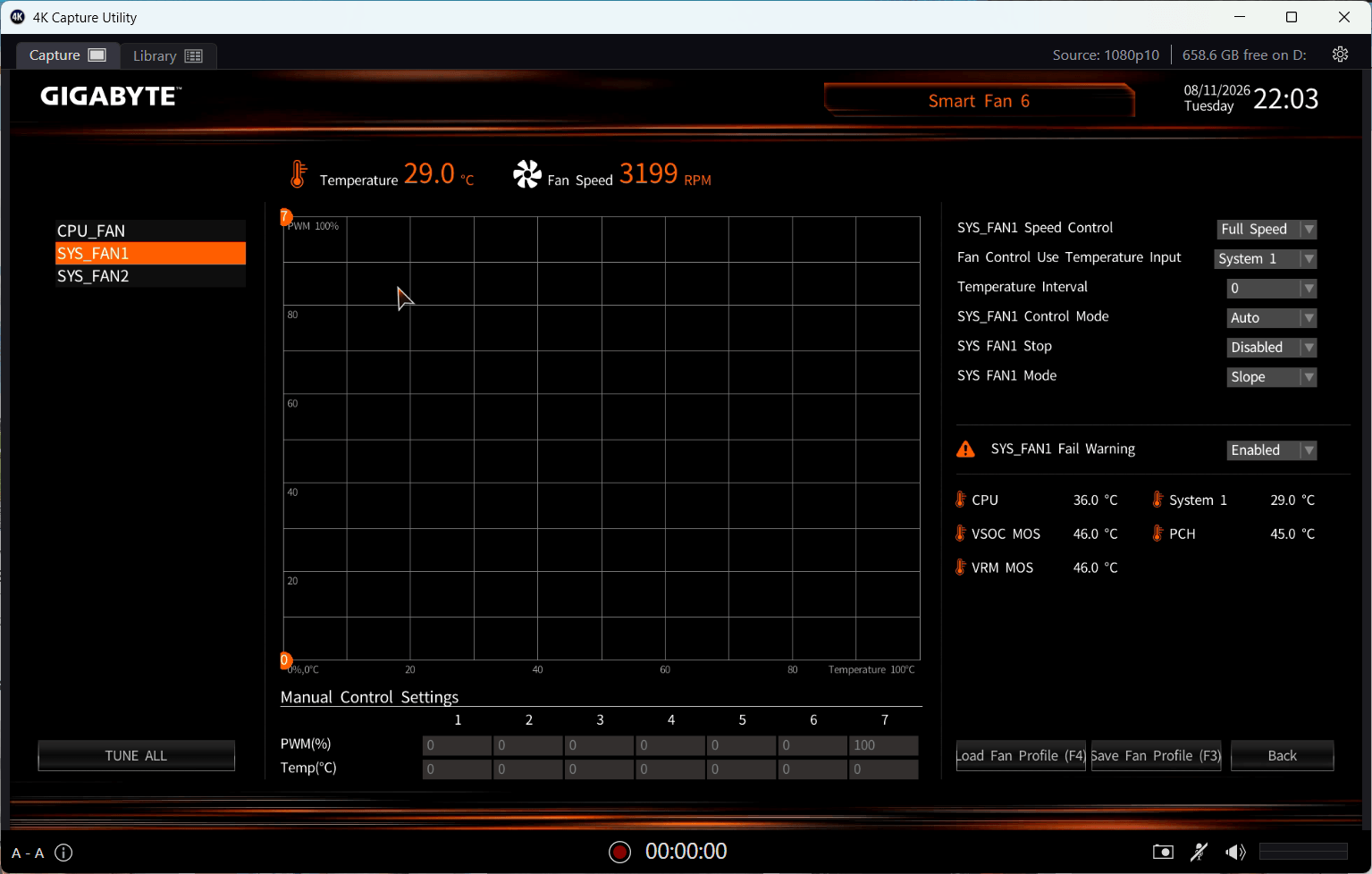Open the SYS FAN1 Stop dropdown
This screenshot has width=1372, height=874.
point(1271,348)
